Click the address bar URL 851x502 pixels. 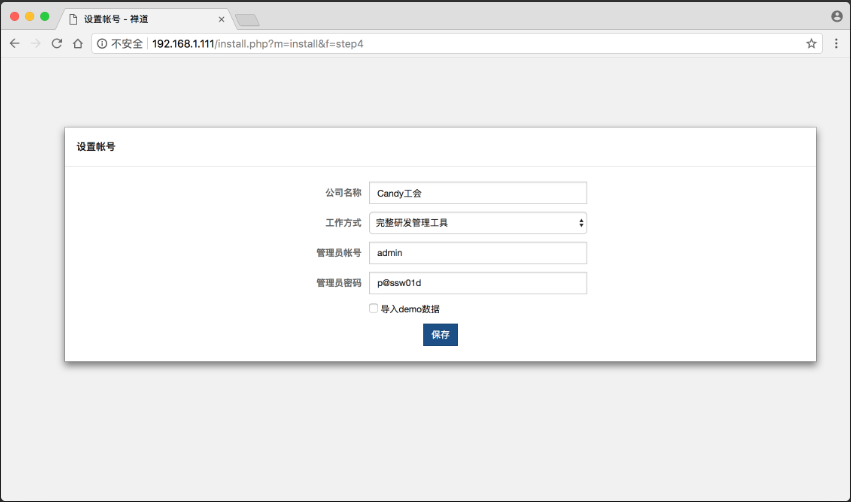pos(258,43)
